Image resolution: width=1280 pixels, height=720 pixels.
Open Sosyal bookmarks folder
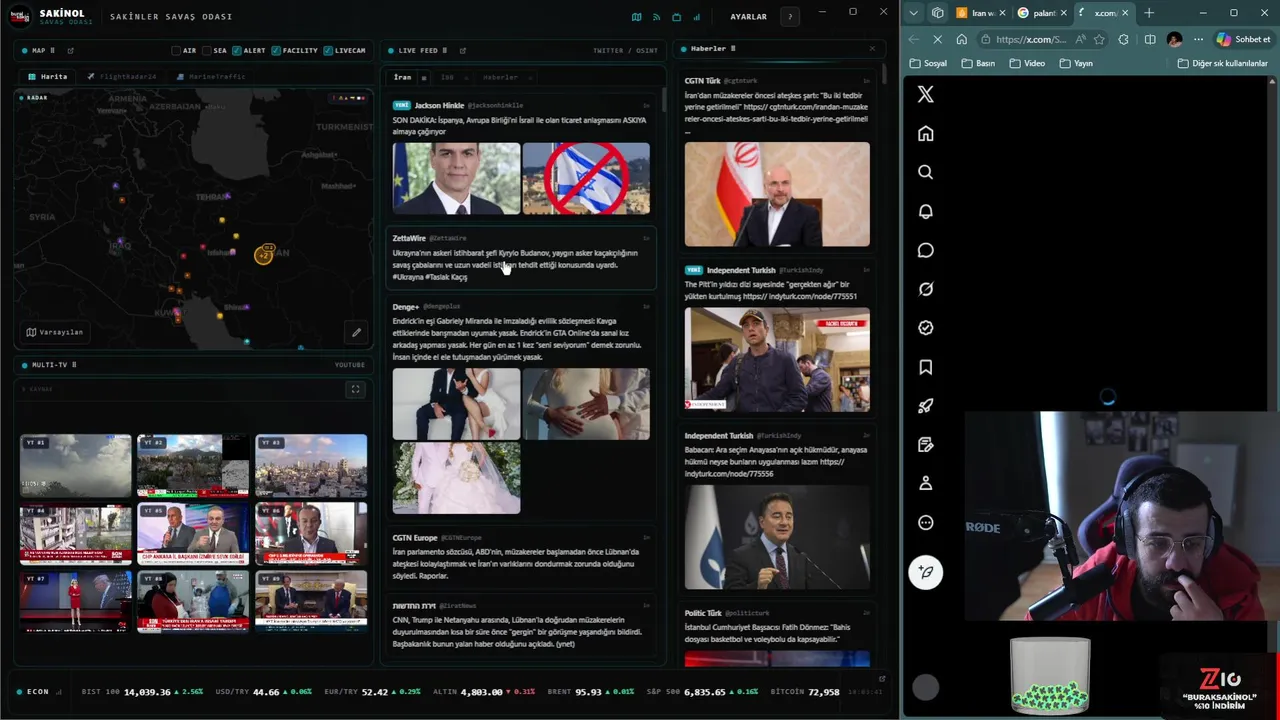coord(928,63)
